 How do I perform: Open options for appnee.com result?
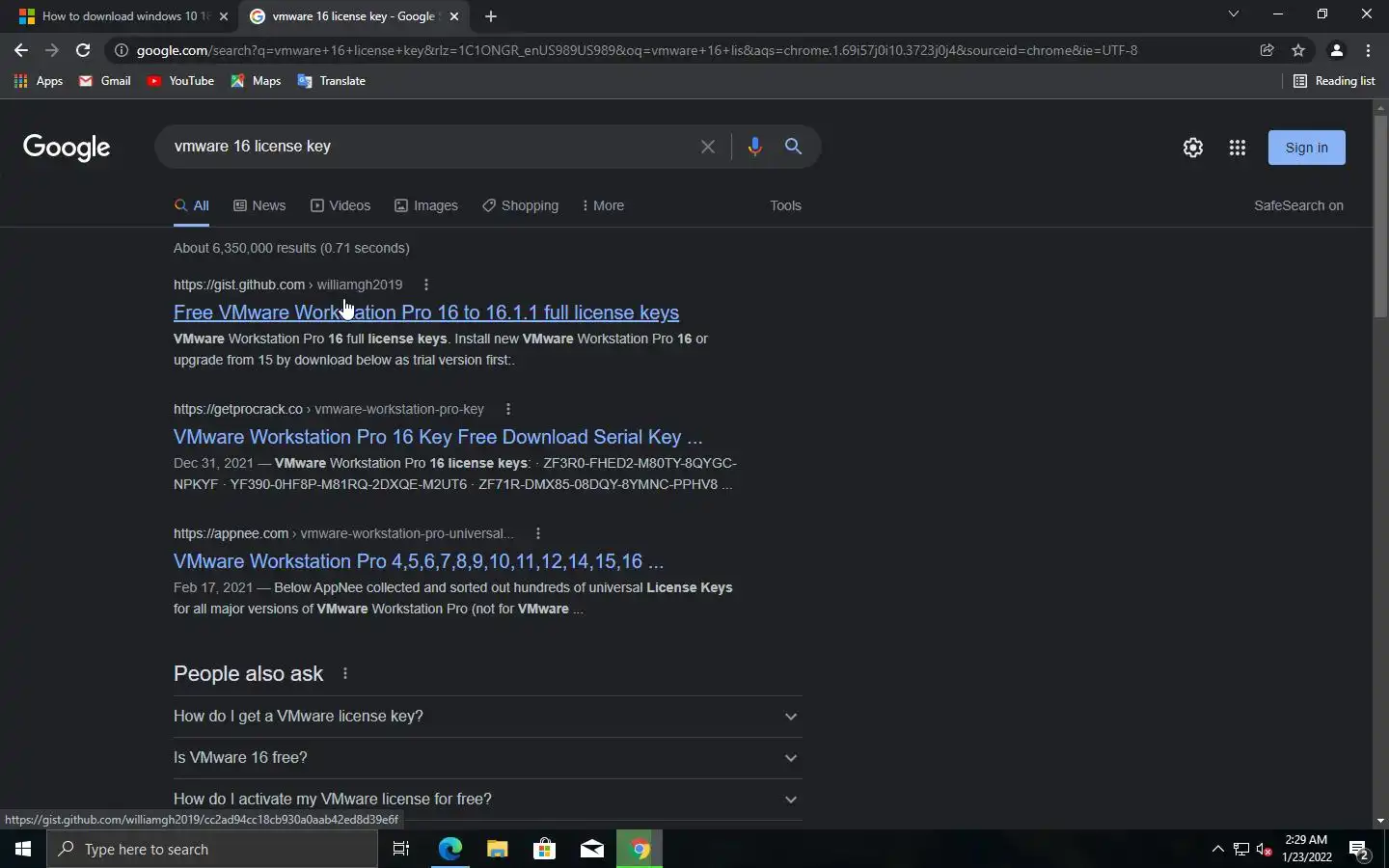tap(537, 533)
